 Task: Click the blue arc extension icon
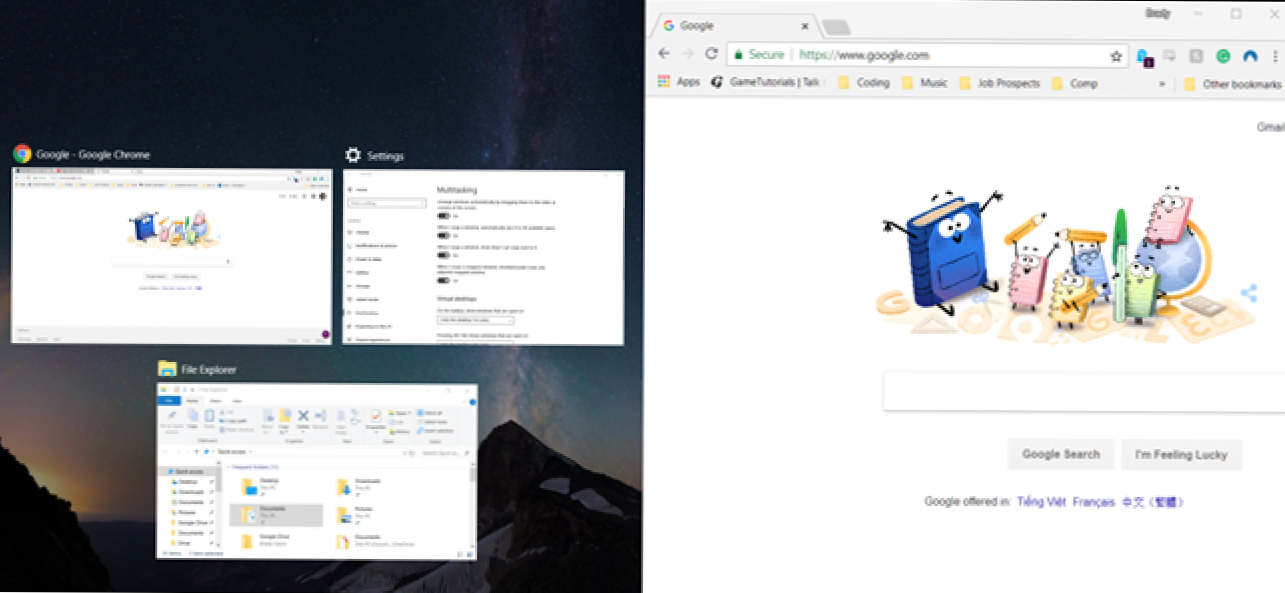[x=1250, y=56]
